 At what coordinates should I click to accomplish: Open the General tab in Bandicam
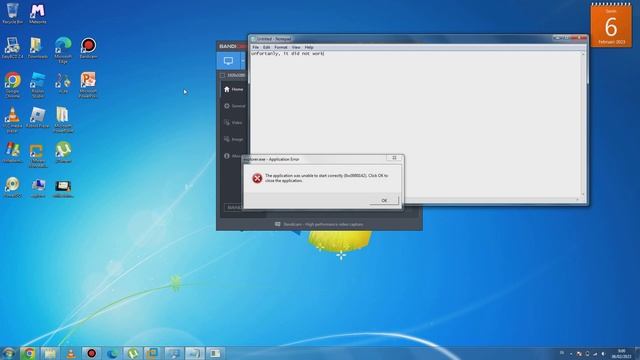pos(234,106)
